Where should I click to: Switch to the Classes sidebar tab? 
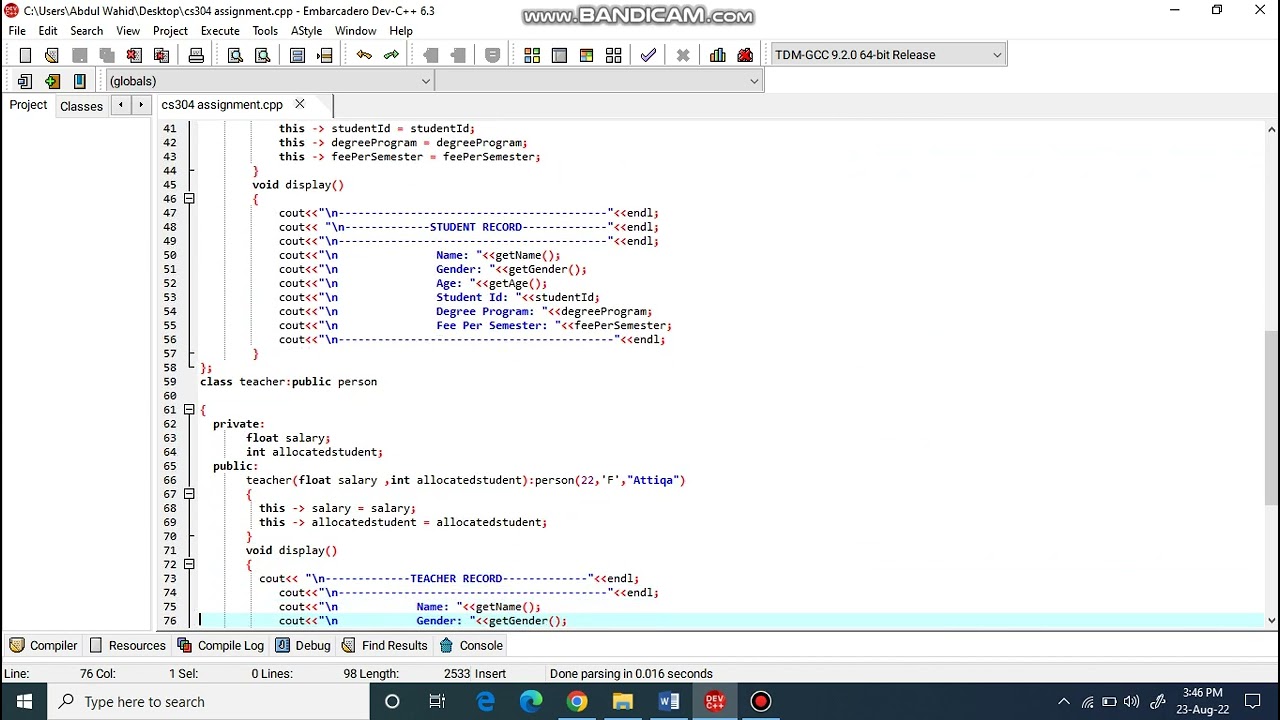81,105
